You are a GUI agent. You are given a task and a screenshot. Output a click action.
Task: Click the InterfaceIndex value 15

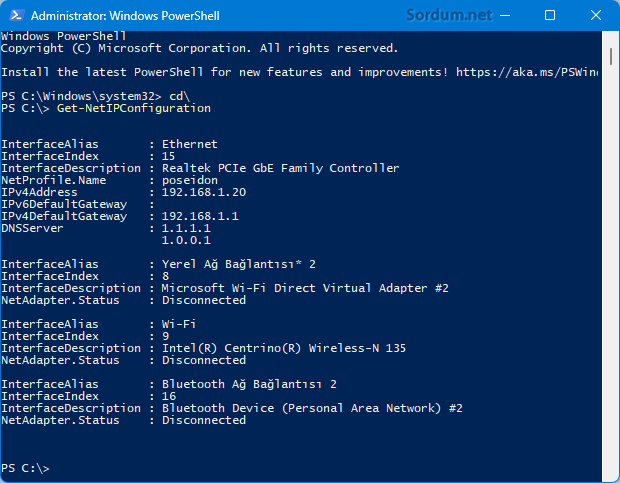coord(168,156)
